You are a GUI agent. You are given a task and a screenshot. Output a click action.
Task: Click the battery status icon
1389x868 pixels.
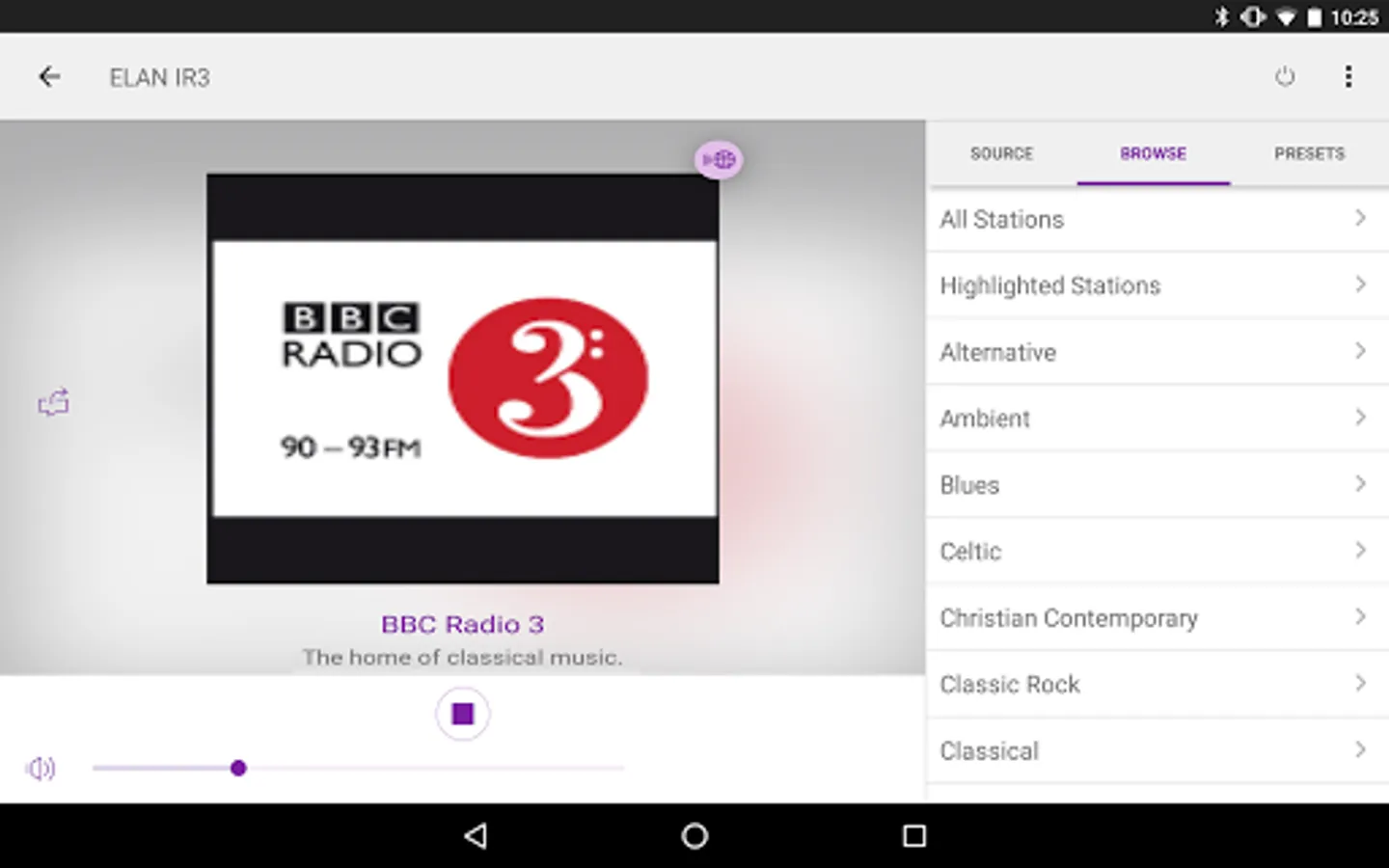[1315, 16]
